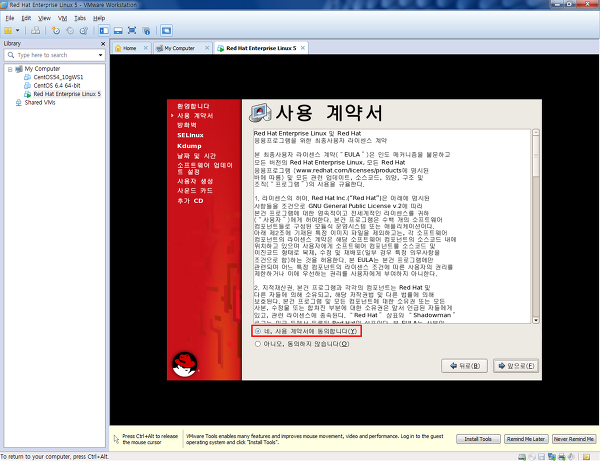Viewport: 600px width, 461px height.
Task: Open the View menu
Action: pos(44,18)
